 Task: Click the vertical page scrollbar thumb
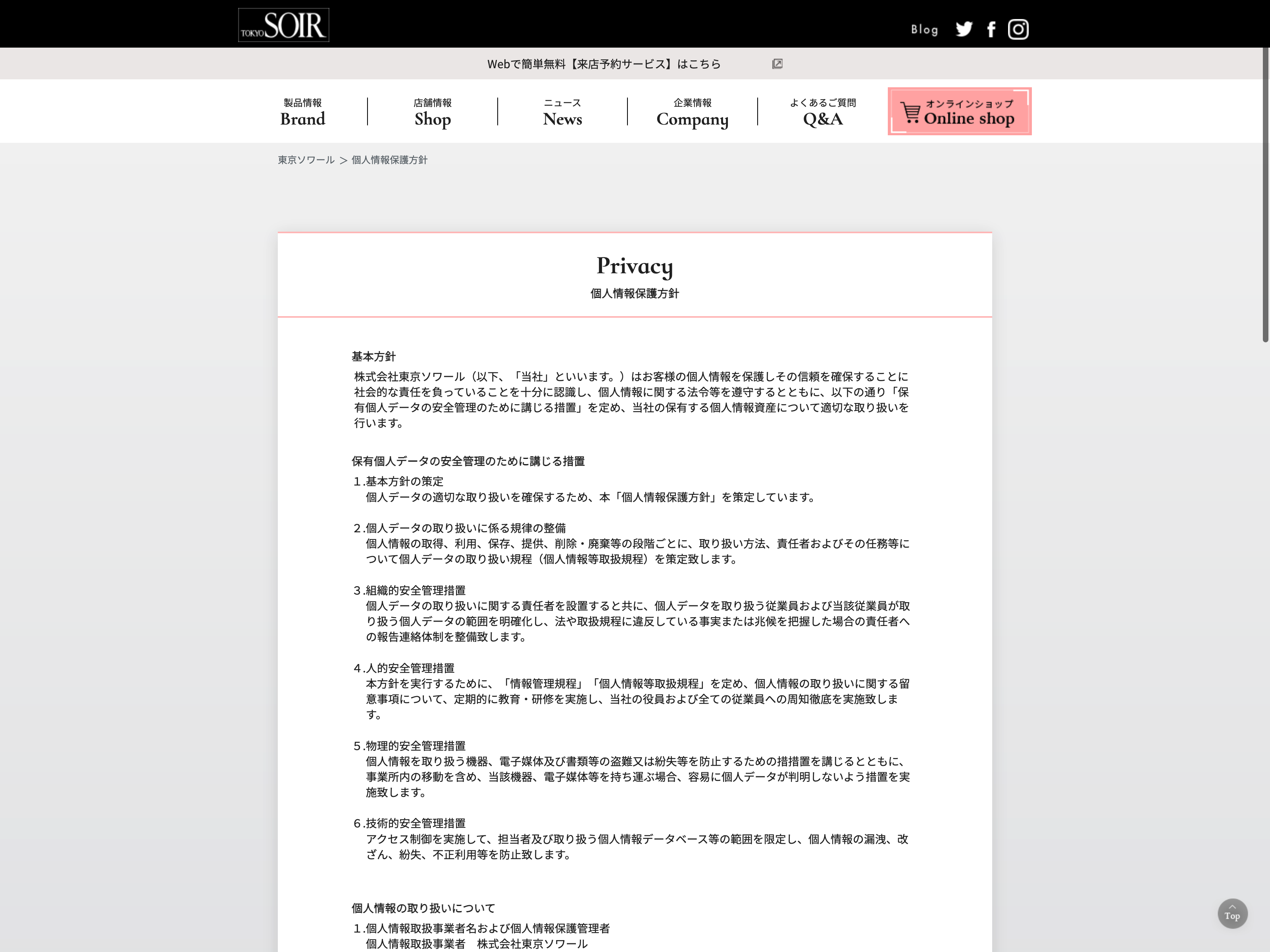pos(1265,195)
